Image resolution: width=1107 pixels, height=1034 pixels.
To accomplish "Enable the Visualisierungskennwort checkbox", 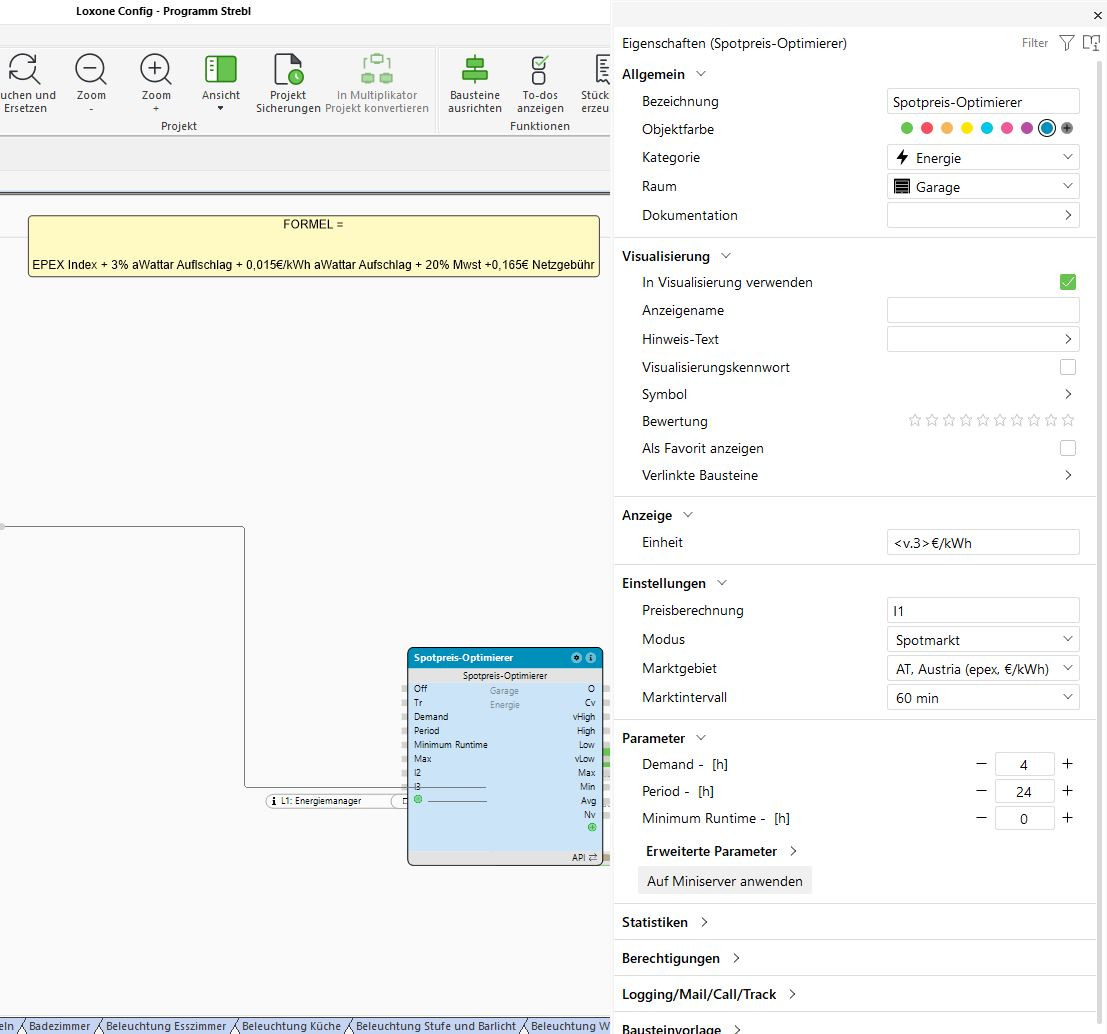I will [1068, 367].
